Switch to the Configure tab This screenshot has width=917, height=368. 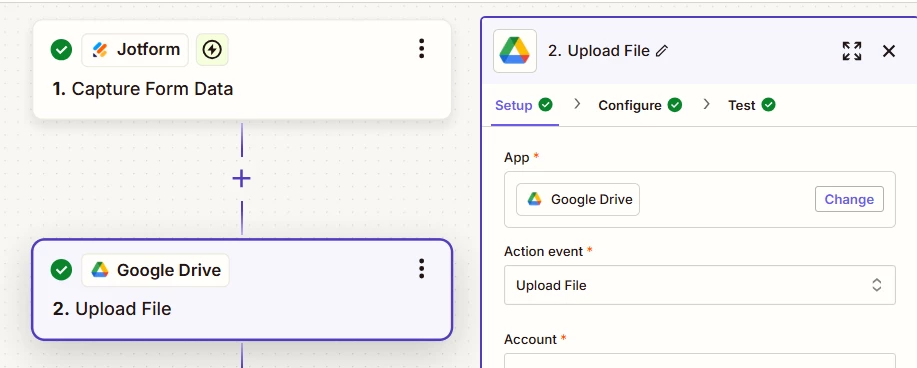(x=640, y=105)
